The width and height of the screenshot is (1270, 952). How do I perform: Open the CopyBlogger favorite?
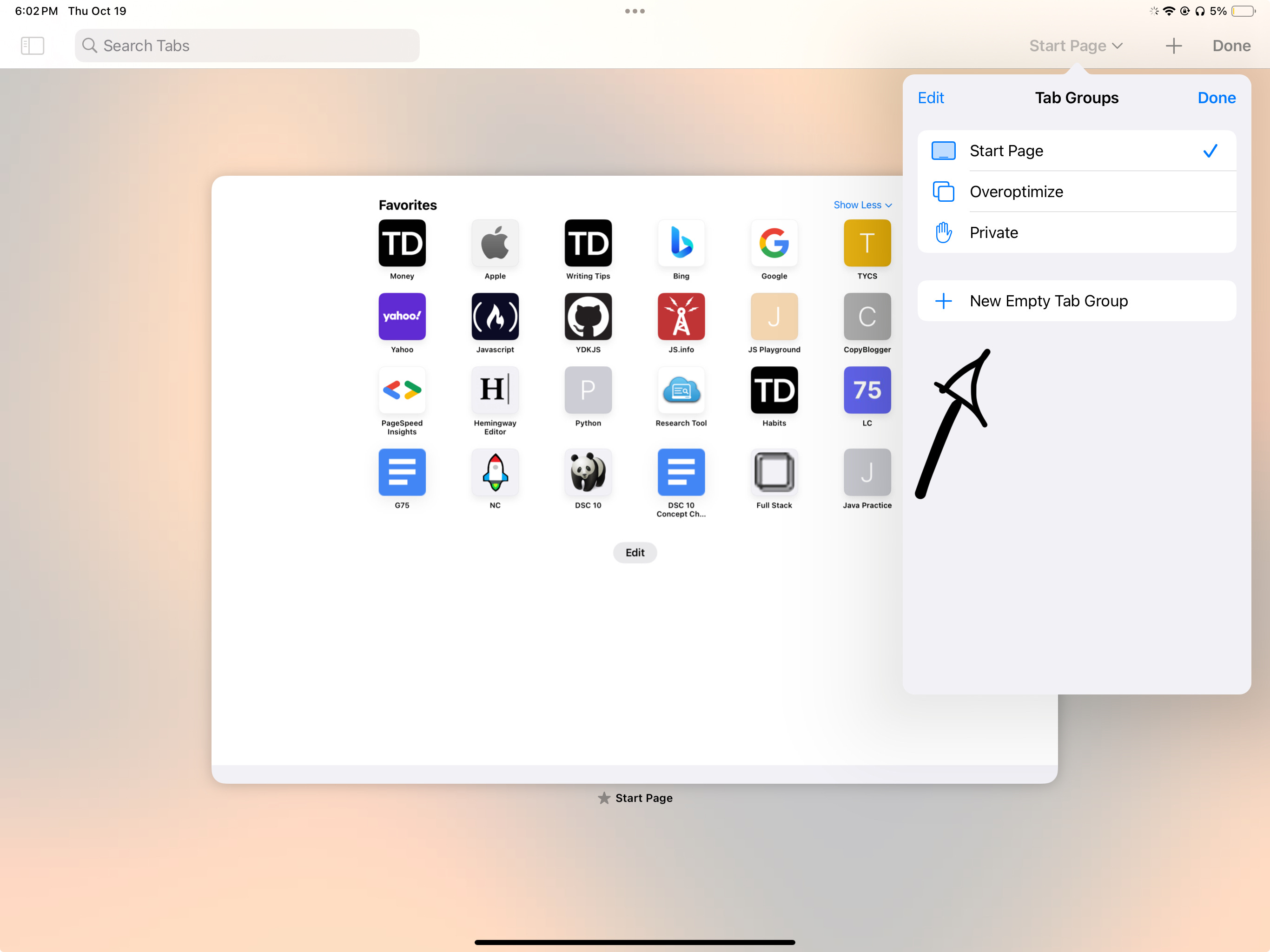pos(867,317)
